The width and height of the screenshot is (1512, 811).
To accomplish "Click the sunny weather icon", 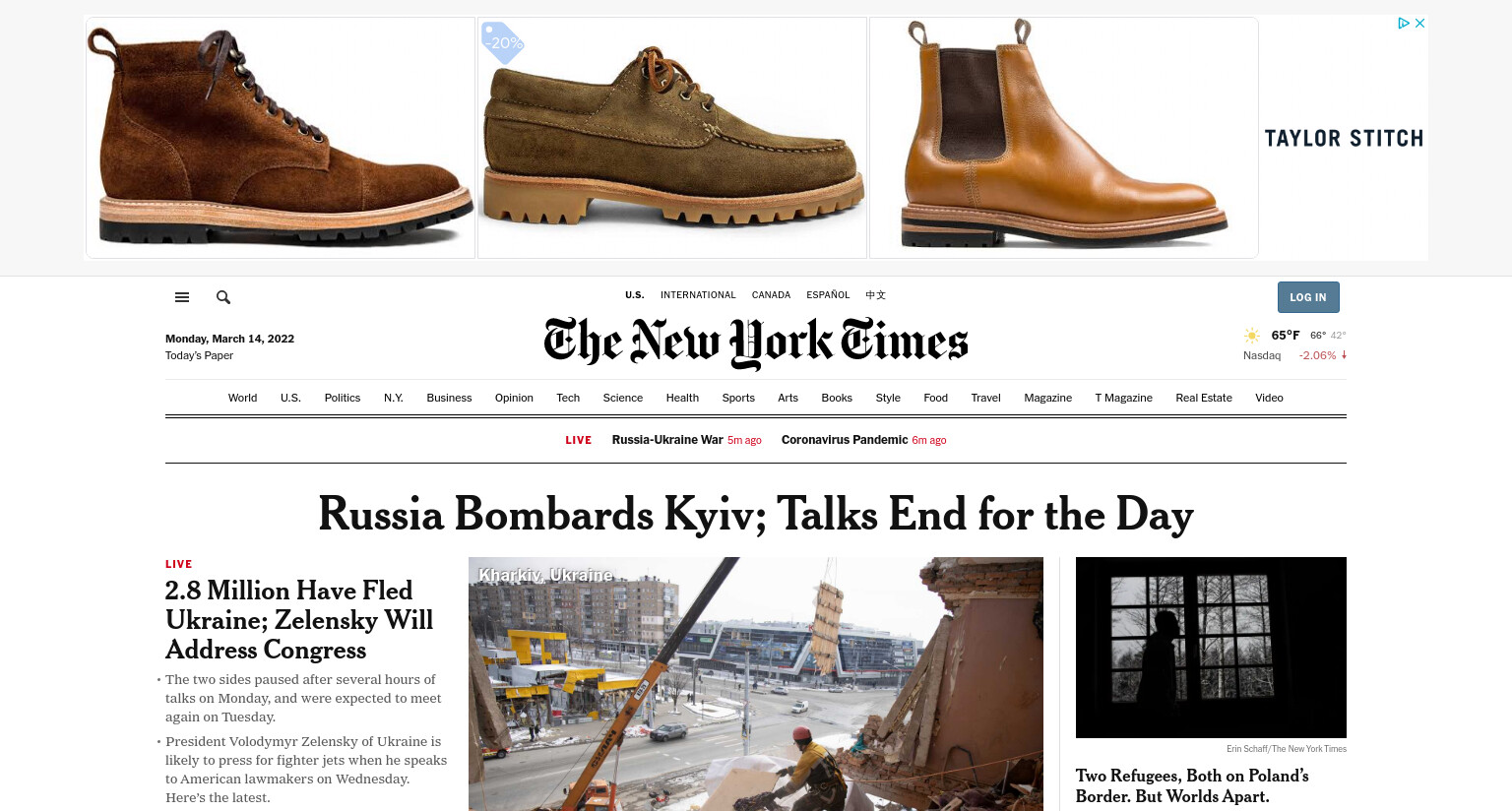I will tap(1252, 336).
